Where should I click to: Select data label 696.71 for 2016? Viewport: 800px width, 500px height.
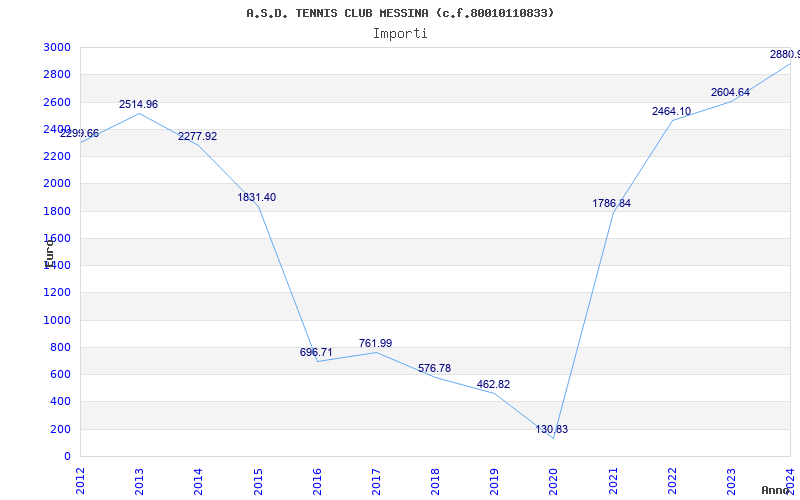tap(316, 353)
